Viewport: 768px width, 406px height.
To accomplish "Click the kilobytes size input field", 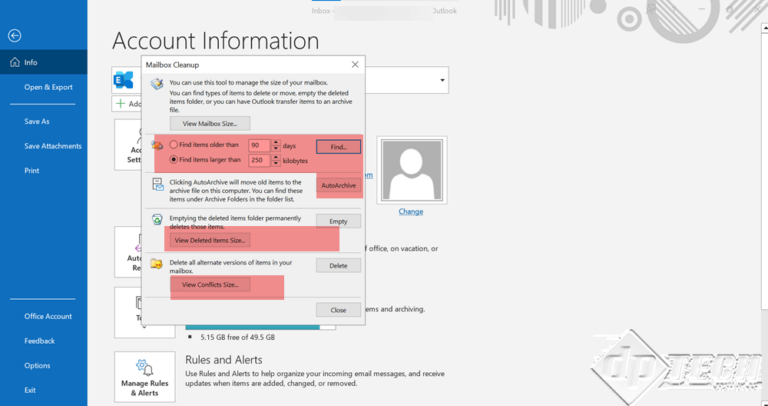I will pyautogui.click(x=258, y=159).
